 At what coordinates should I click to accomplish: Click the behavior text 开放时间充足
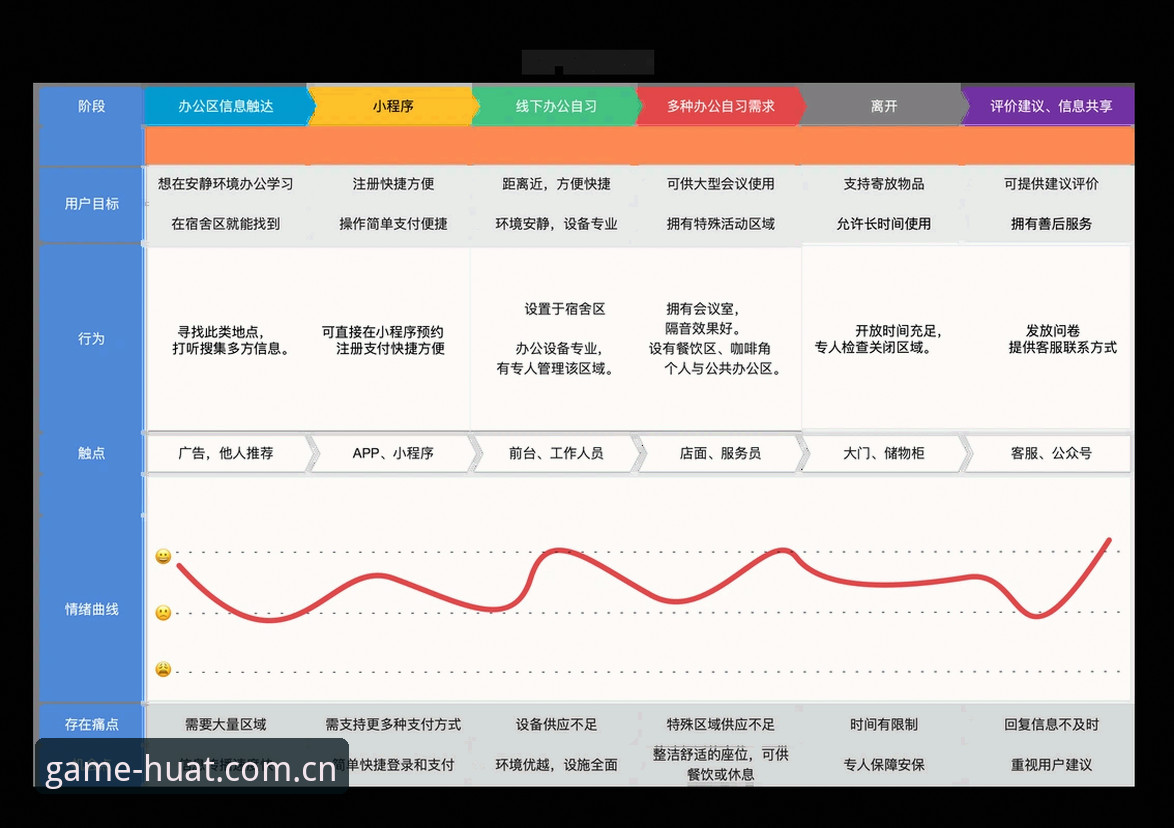pyautogui.click(x=899, y=331)
